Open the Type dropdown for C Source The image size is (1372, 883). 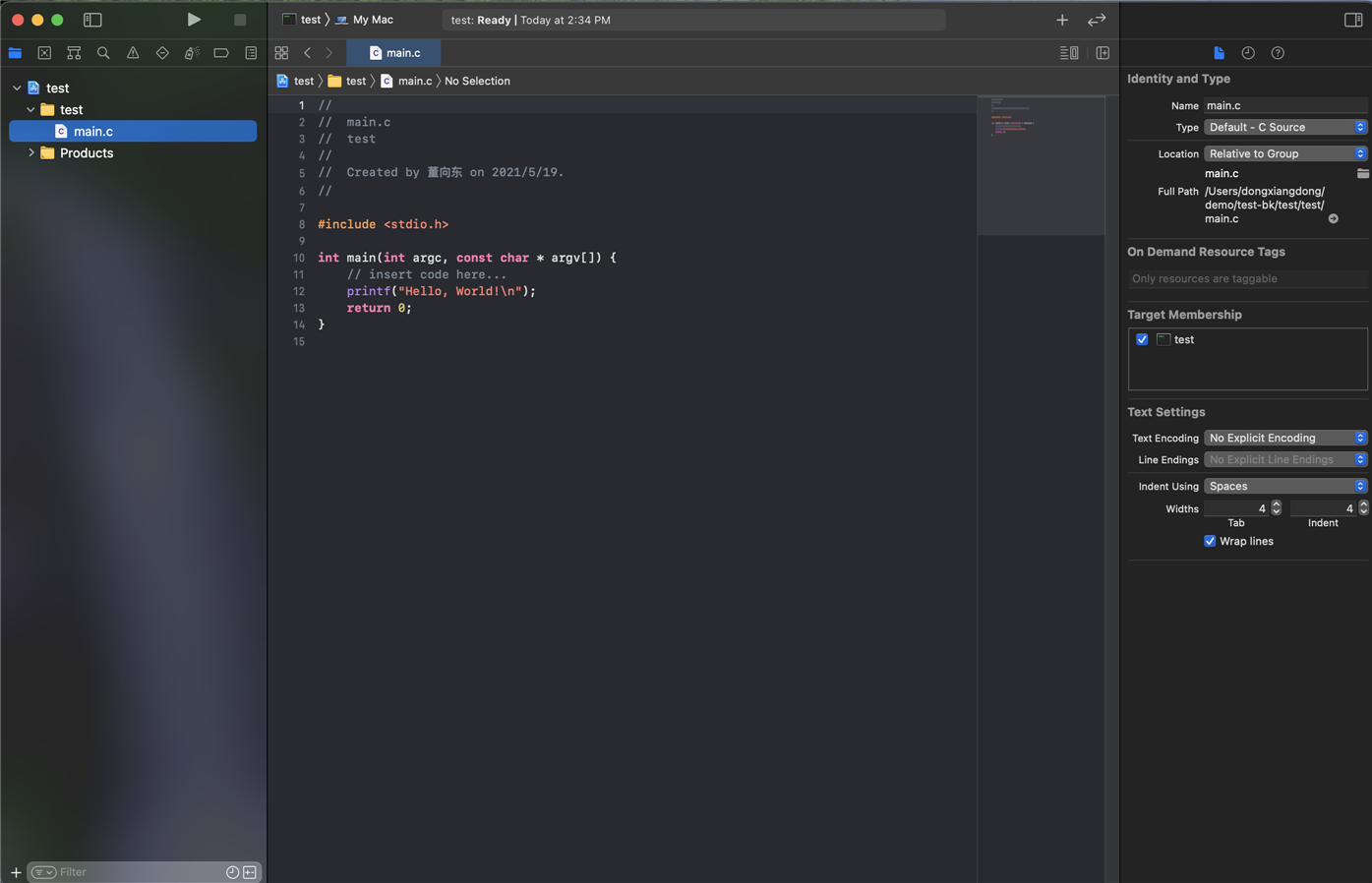tap(1285, 128)
